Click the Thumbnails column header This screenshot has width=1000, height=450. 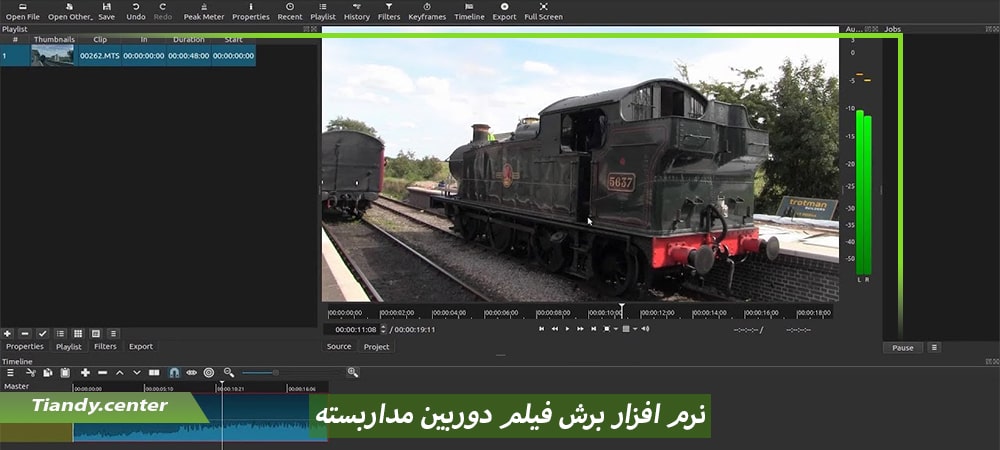pos(54,40)
